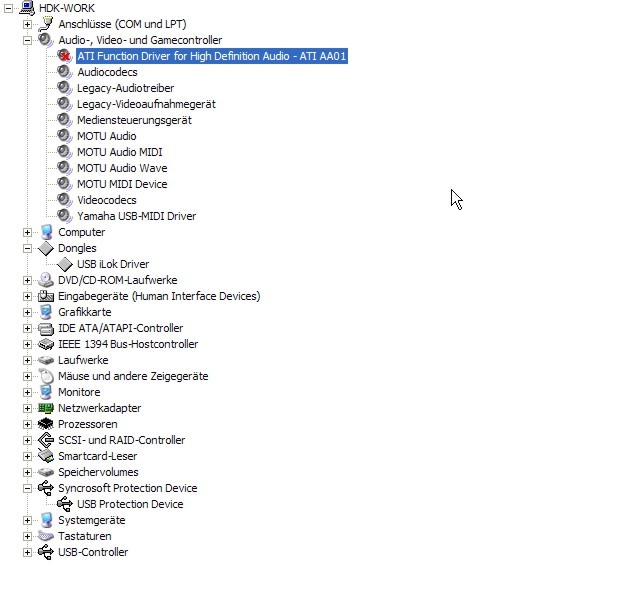Screen dimensions: 628x598
Task: Click the Yamaha USB-MIDI Driver speaker icon
Action: pos(64,216)
